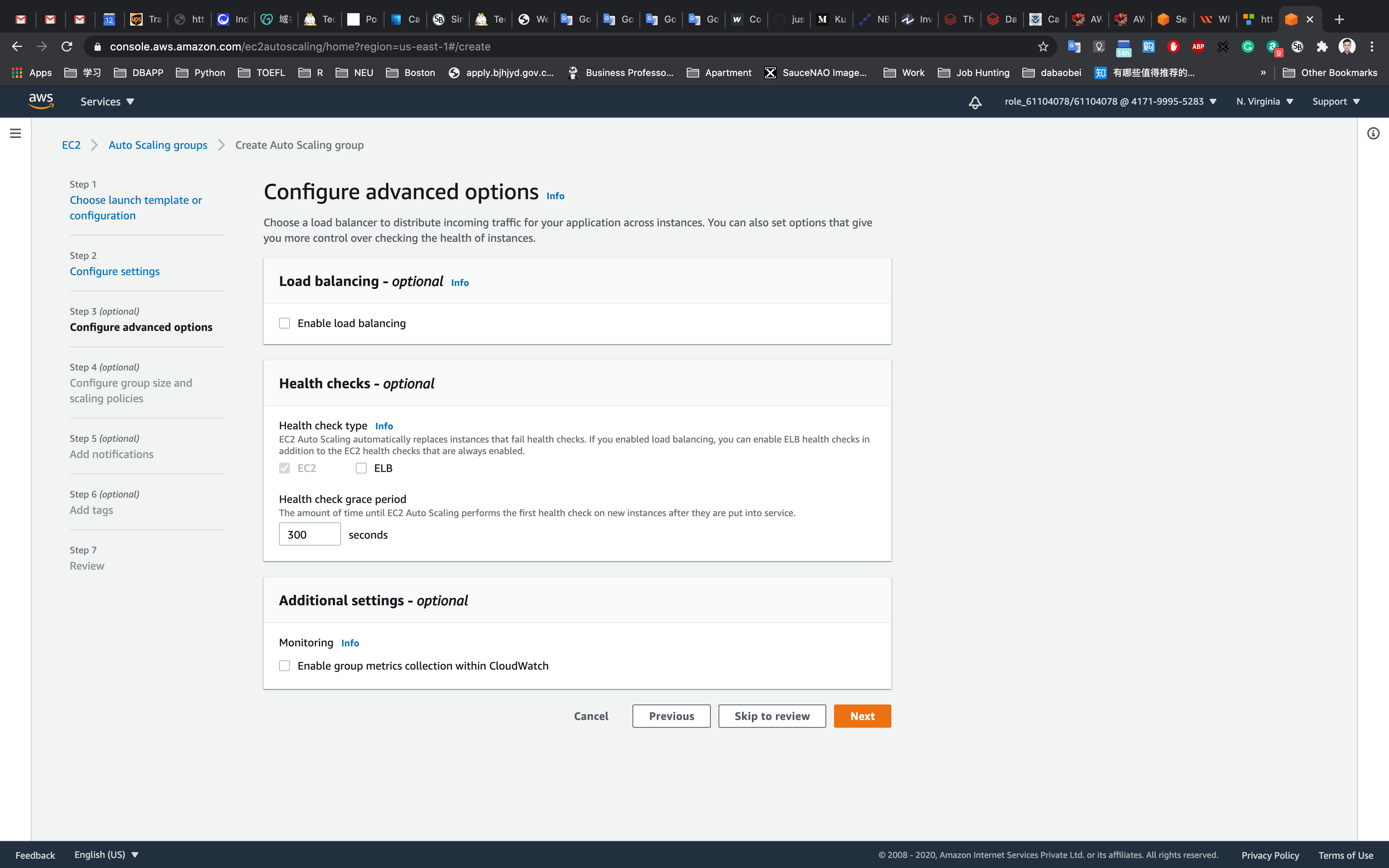
Task: Reload the page with refresh icon
Action: [x=67, y=46]
